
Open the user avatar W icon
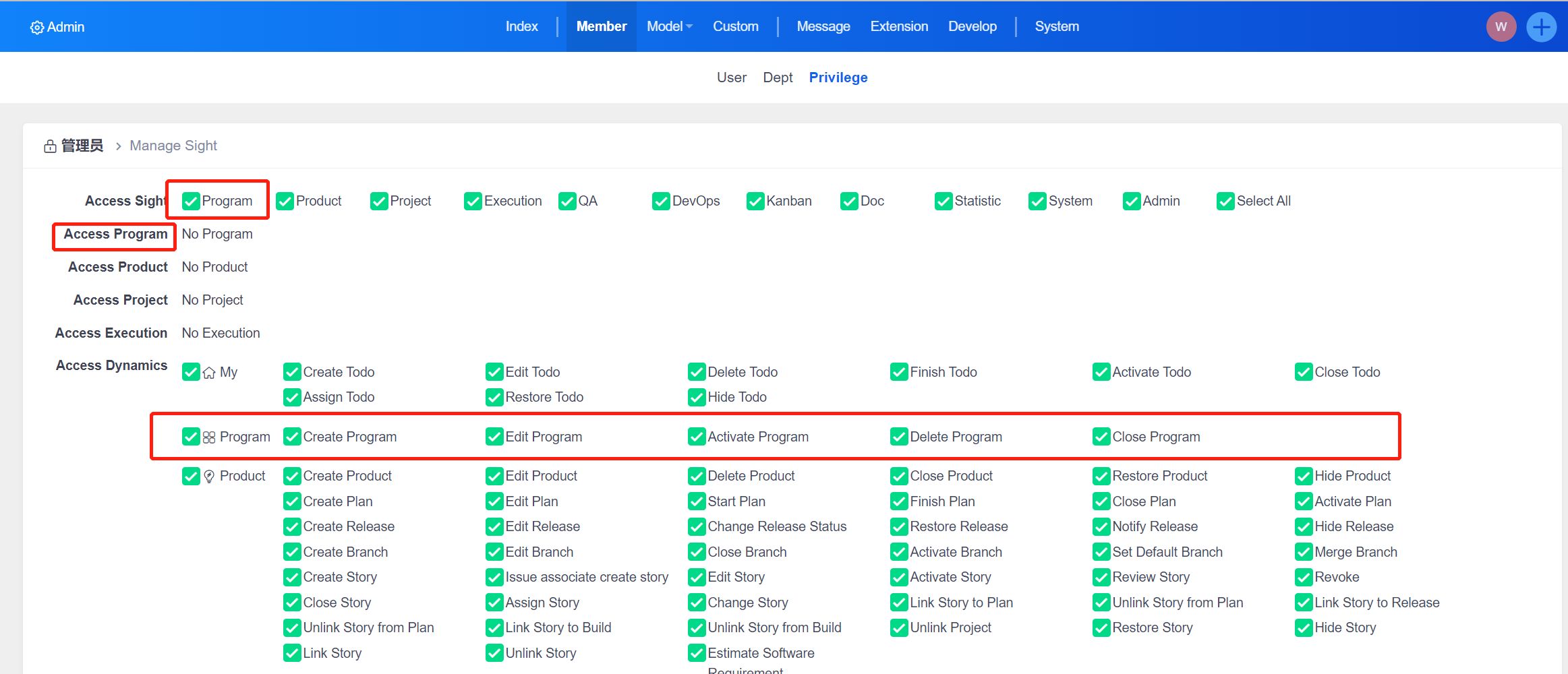tap(1501, 27)
